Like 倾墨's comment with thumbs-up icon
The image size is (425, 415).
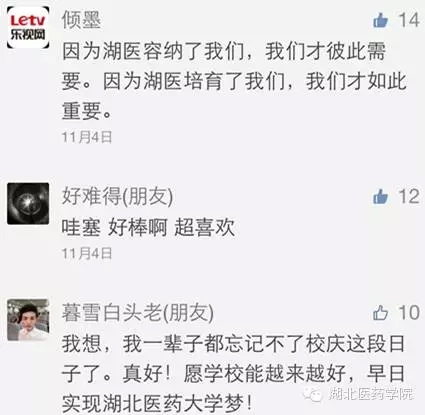(380, 20)
